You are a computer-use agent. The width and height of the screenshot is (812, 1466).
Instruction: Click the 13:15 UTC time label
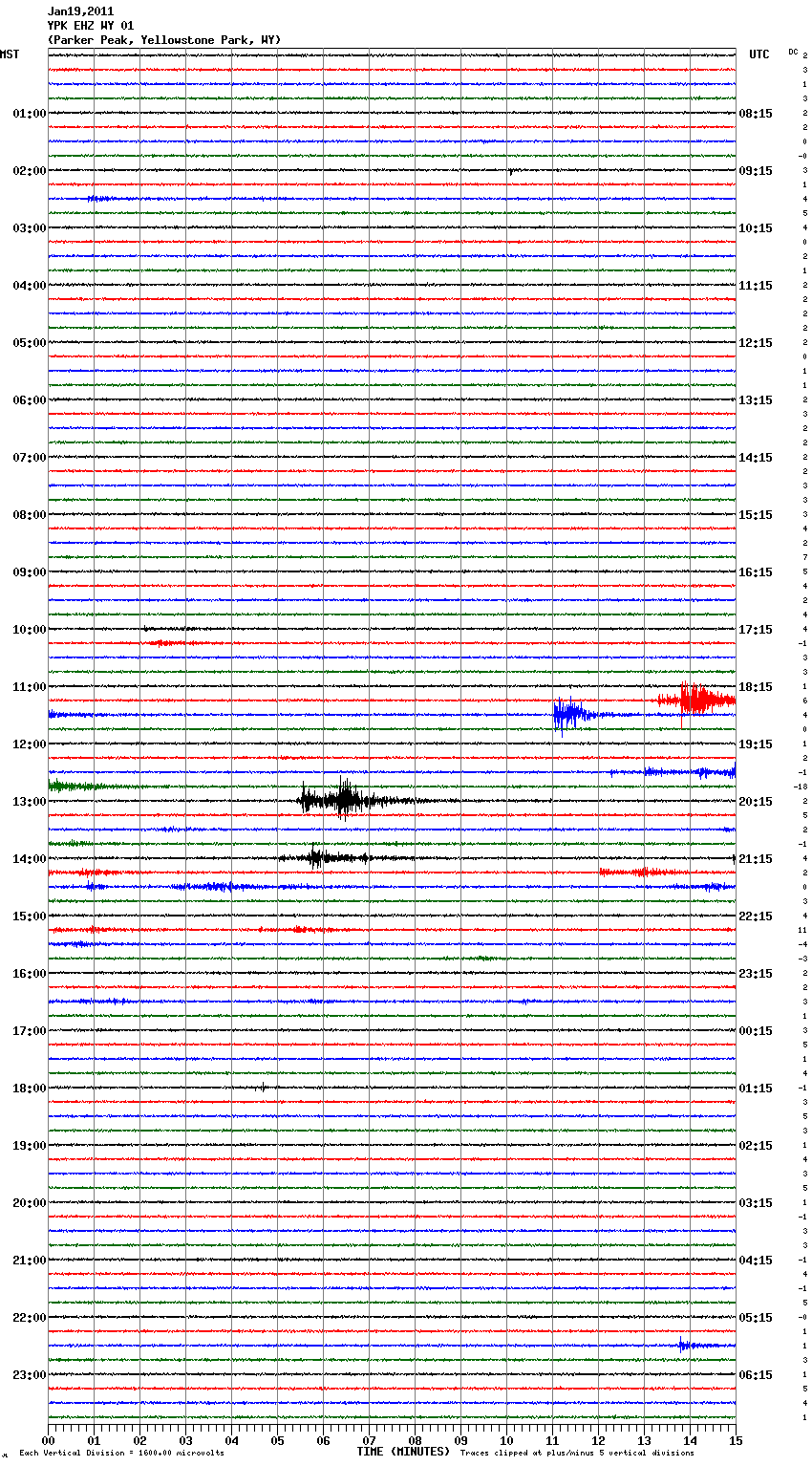click(756, 400)
